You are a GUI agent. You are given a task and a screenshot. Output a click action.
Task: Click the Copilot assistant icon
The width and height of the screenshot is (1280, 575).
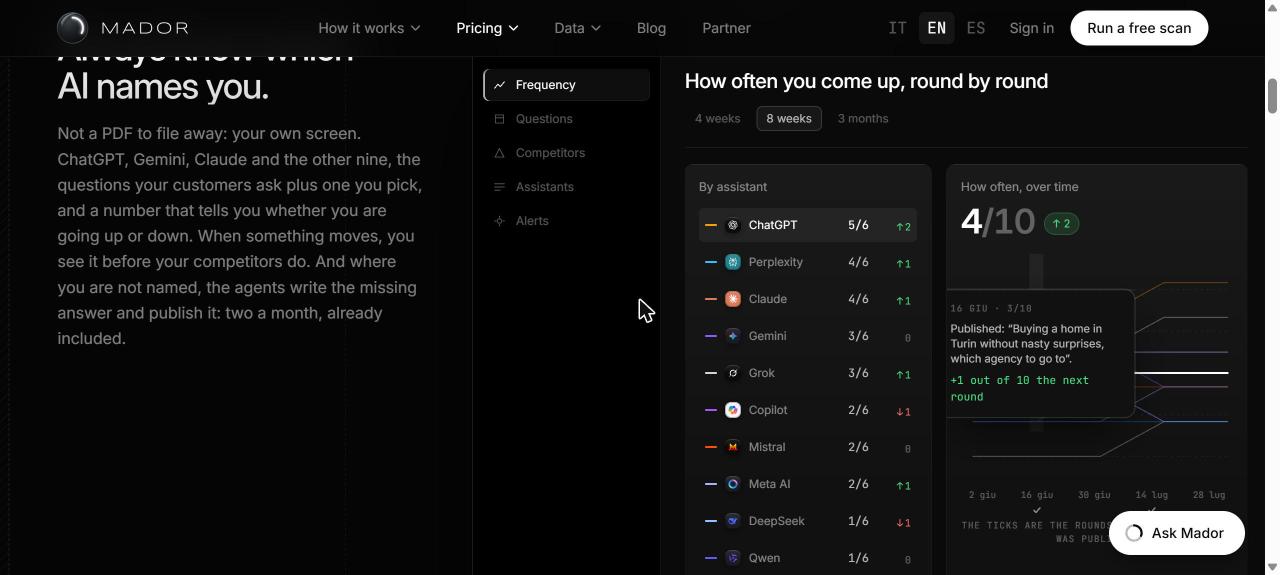pyautogui.click(x=733, y=410)
